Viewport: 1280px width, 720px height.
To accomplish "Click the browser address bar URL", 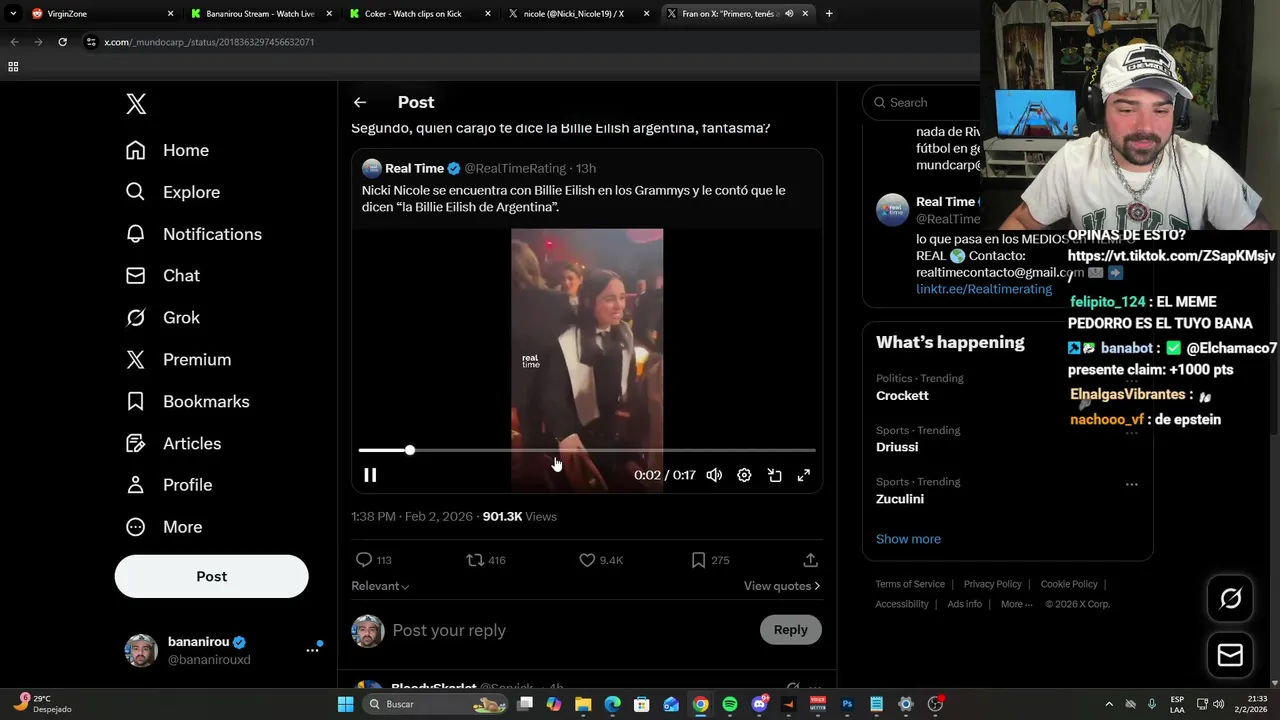I will [x=209, y=42].
